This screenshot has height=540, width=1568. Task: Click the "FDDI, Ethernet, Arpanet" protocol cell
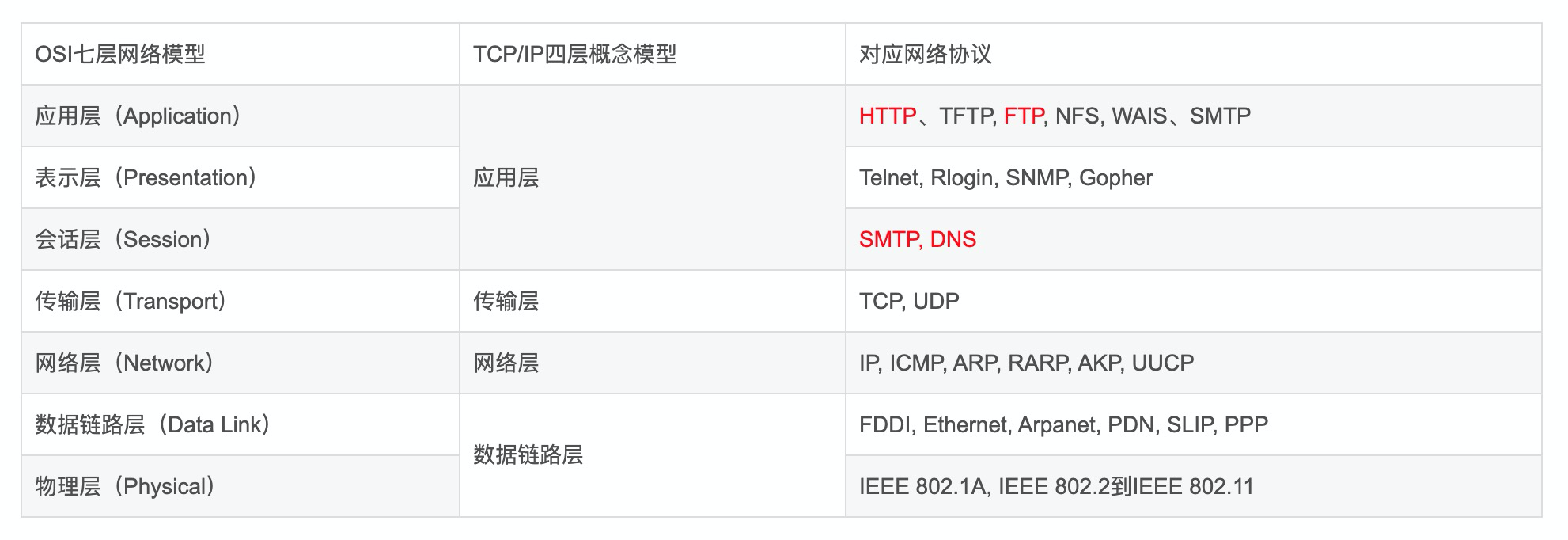click(x=1063, y=424)
